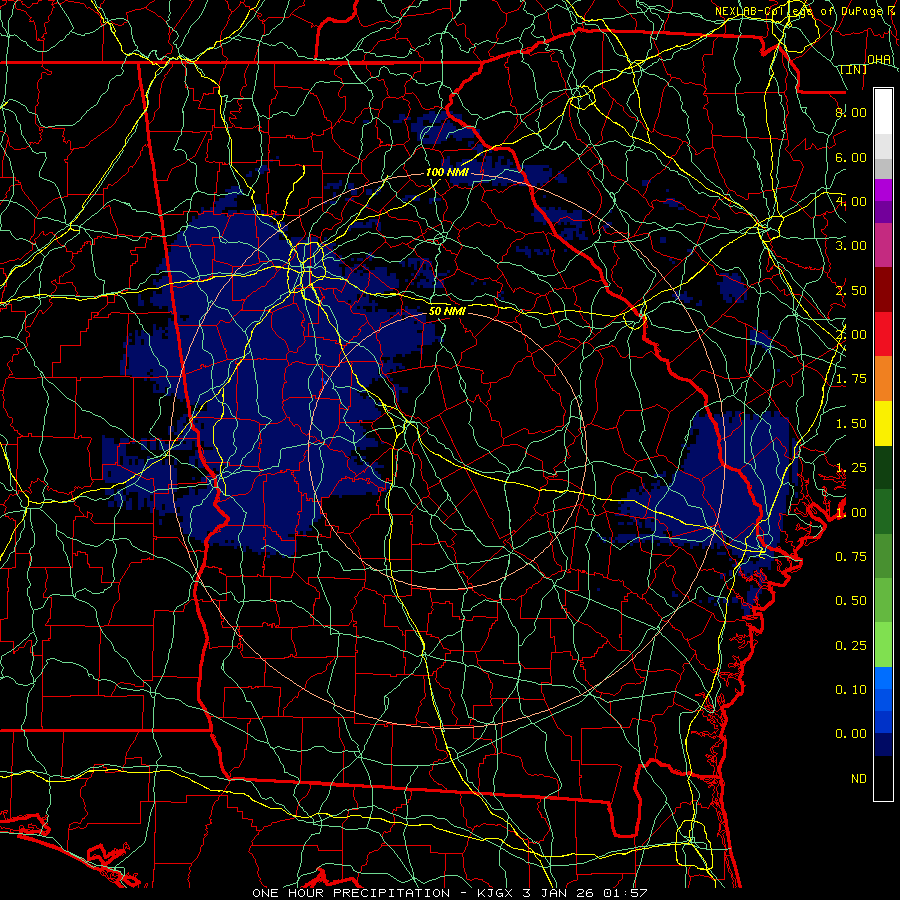The height and width of the screenshot is (900, 900).
Task: Click the 4.00 legend value
Action: (x=851, y=201)
